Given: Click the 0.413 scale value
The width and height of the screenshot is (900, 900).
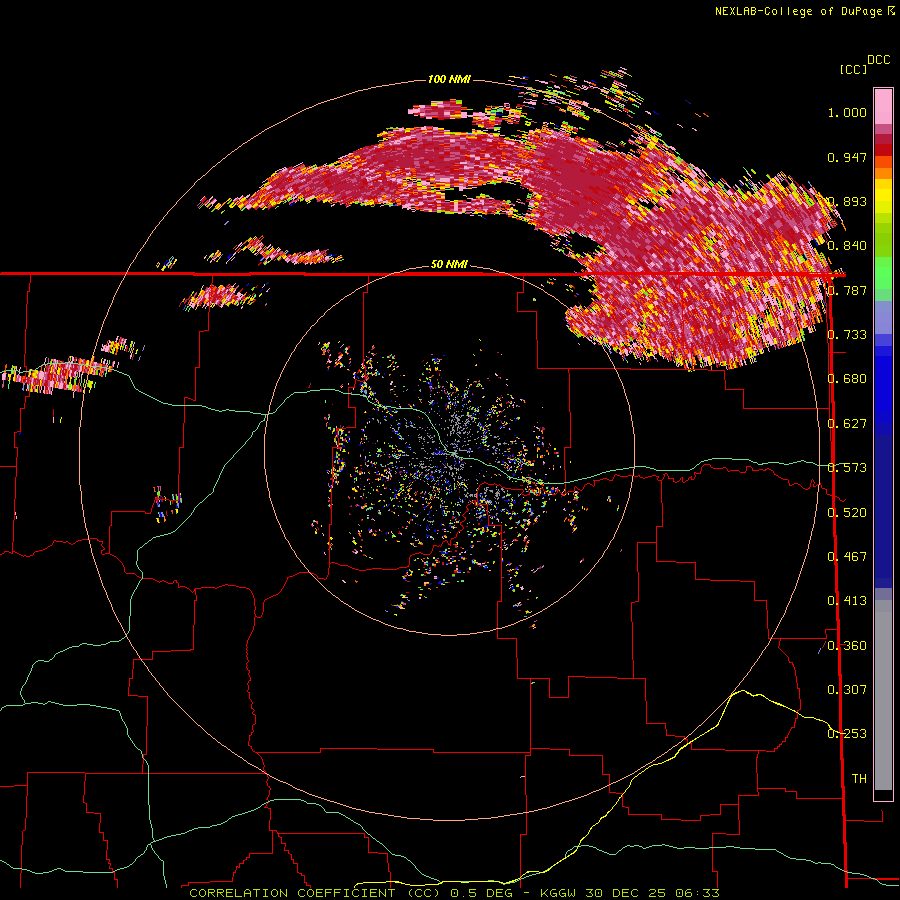Looking at the screenshot, I should click(847, 601).
